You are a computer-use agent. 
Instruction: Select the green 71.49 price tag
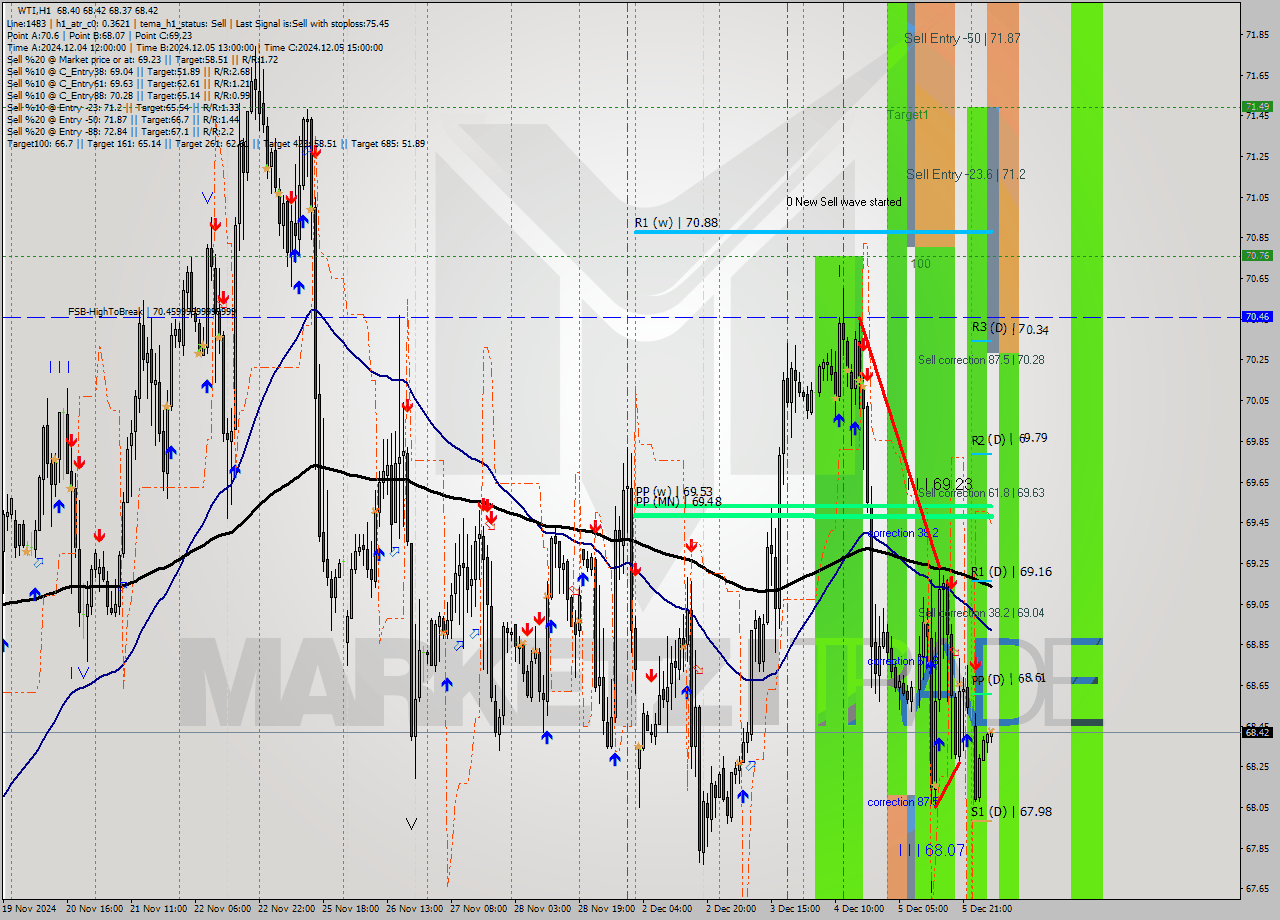pos(1257,107)
